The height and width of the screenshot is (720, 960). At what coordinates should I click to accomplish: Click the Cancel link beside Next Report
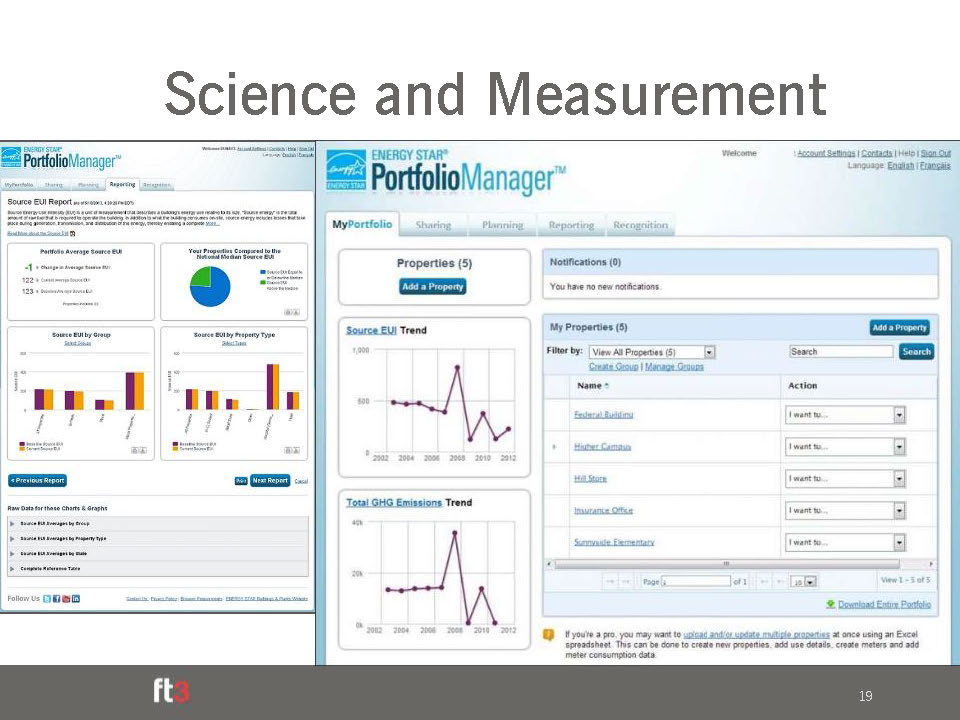301,481
